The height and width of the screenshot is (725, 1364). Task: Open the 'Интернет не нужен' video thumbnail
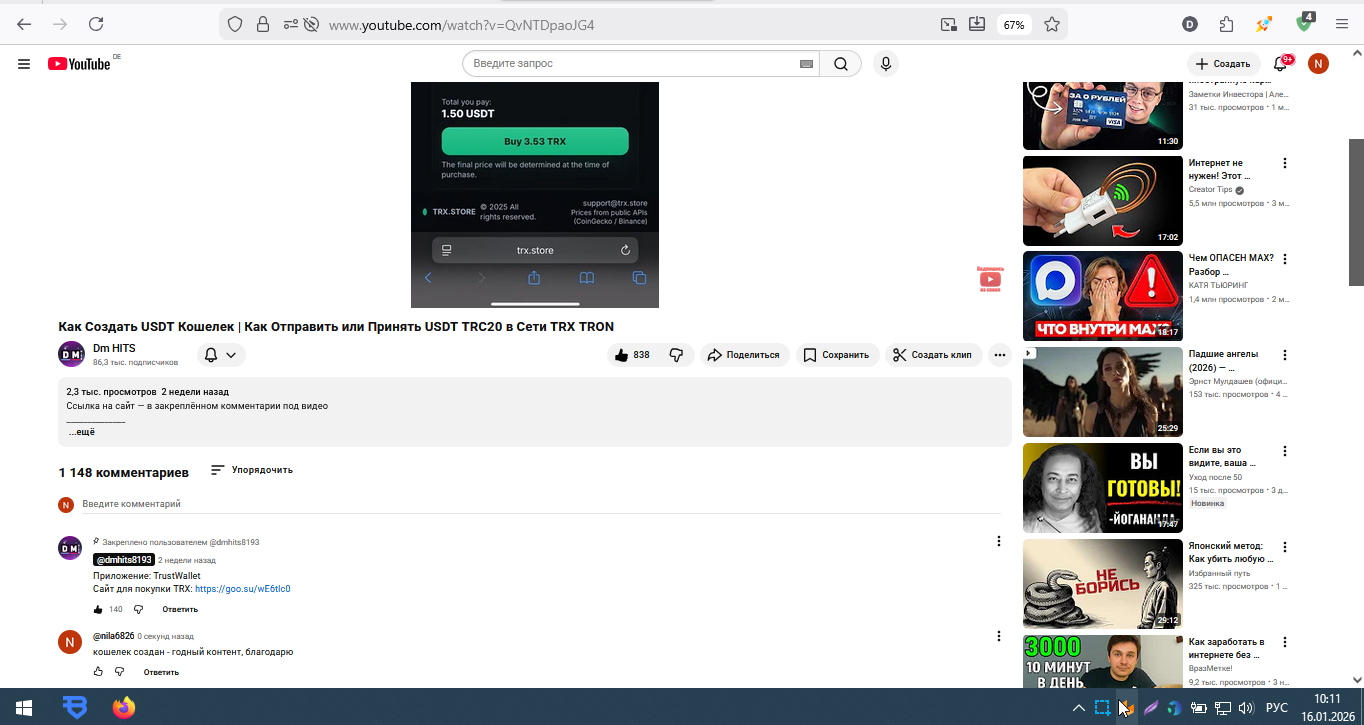click(1102, 201)
